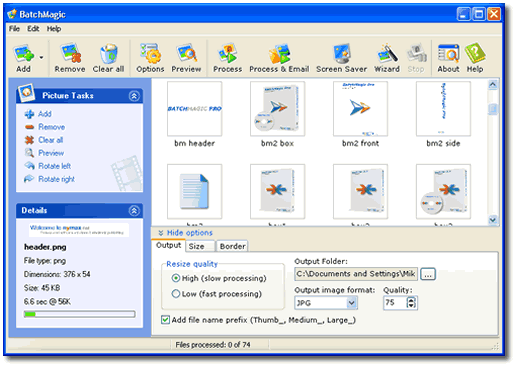Switch to the Output tab
This screenshot has width=514, height=367.
pyautogui.click(x=168, y=245)
